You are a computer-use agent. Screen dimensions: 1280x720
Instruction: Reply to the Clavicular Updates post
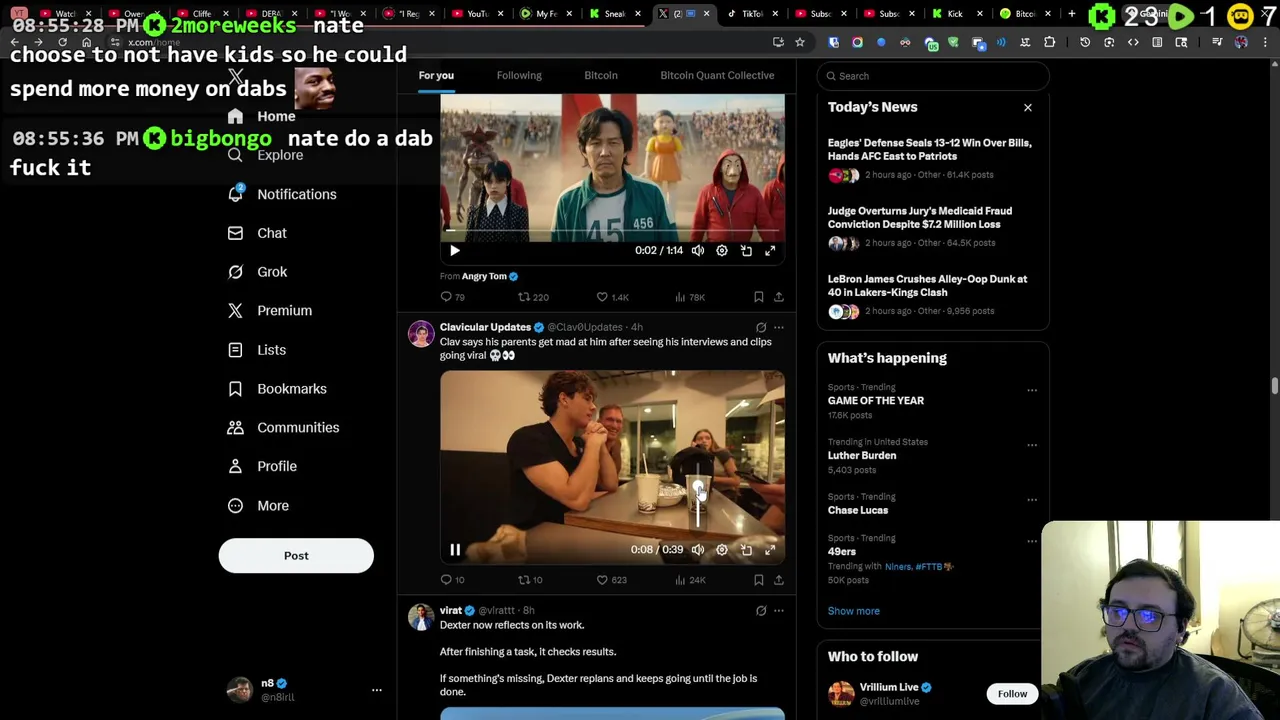tap(452, 580)
